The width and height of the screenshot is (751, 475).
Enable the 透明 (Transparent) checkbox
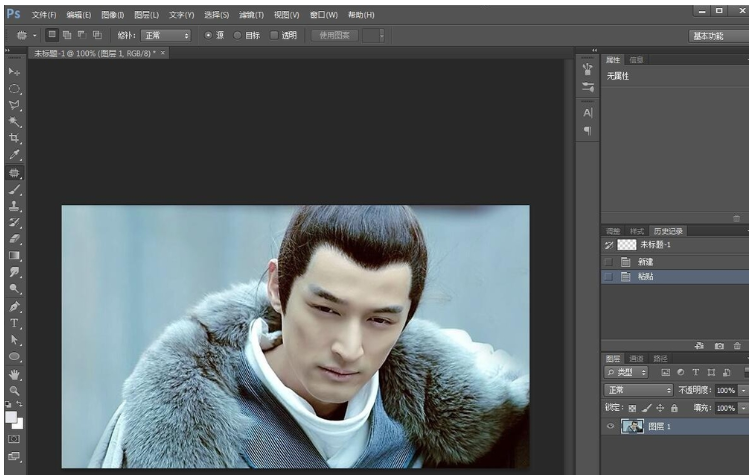(274, 35)
